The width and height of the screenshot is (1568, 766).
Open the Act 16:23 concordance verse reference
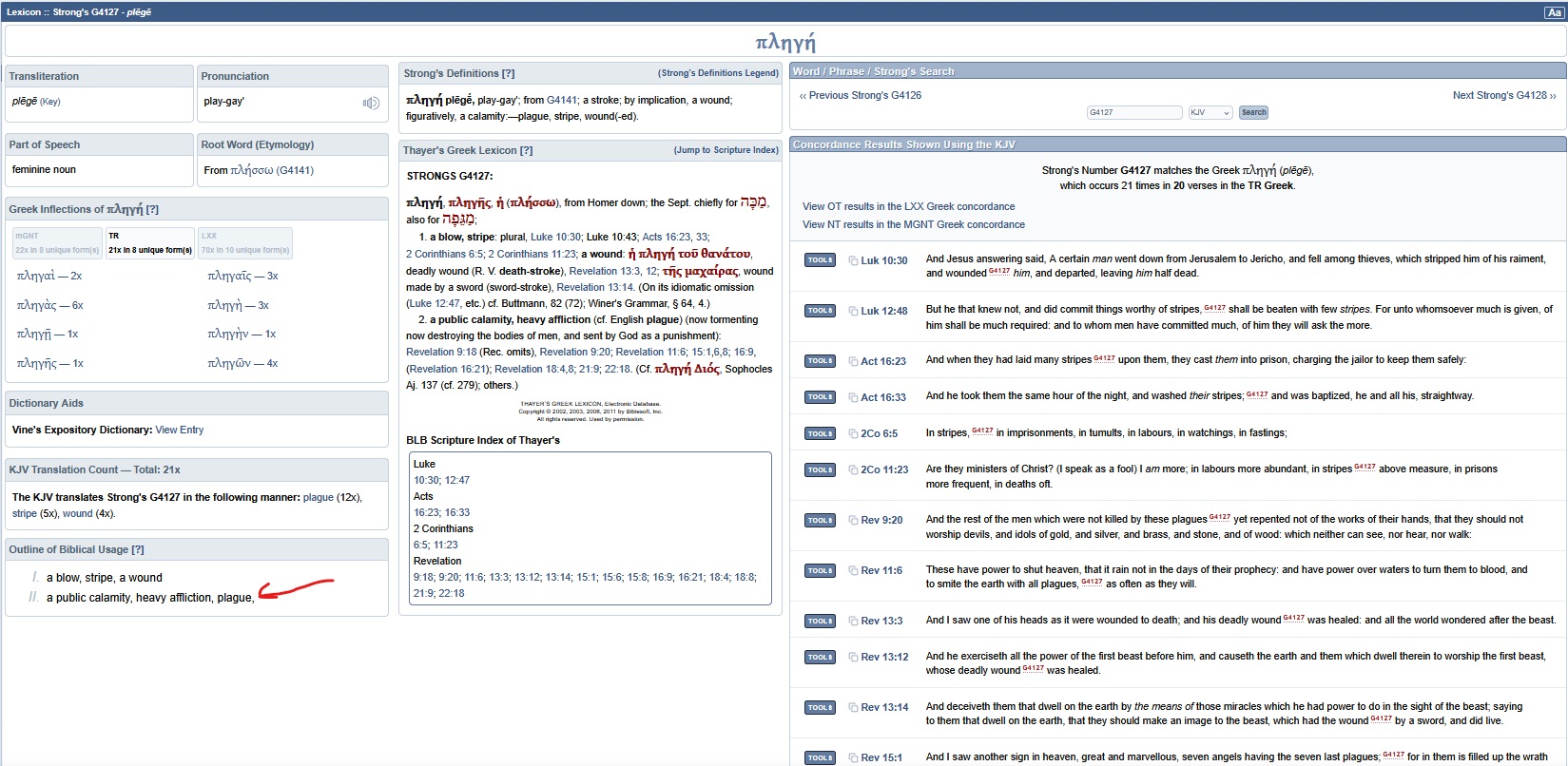[x=883, y=361]
